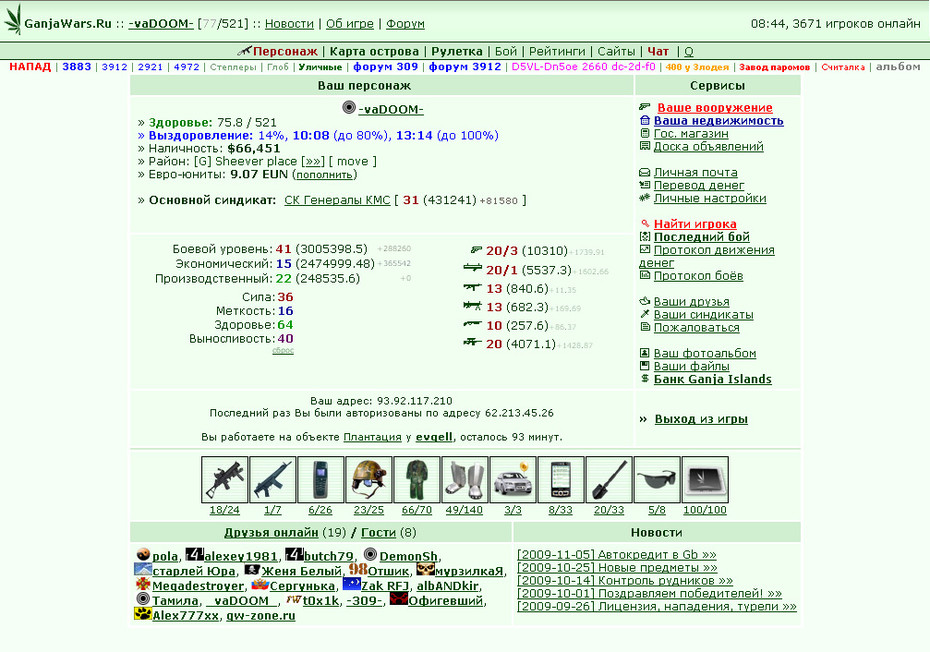
Task: Click the gun icon beside Ваше вооружение
Action: pyautogui.click(x=645, y=107)
